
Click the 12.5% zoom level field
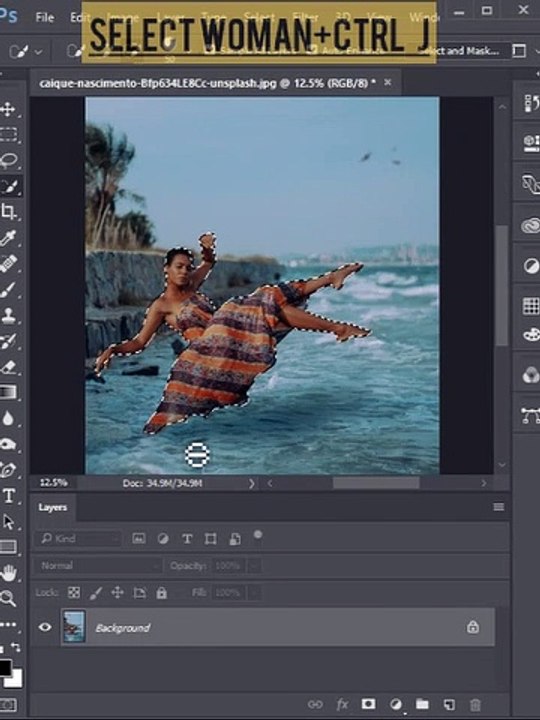(x=54, y=483)
